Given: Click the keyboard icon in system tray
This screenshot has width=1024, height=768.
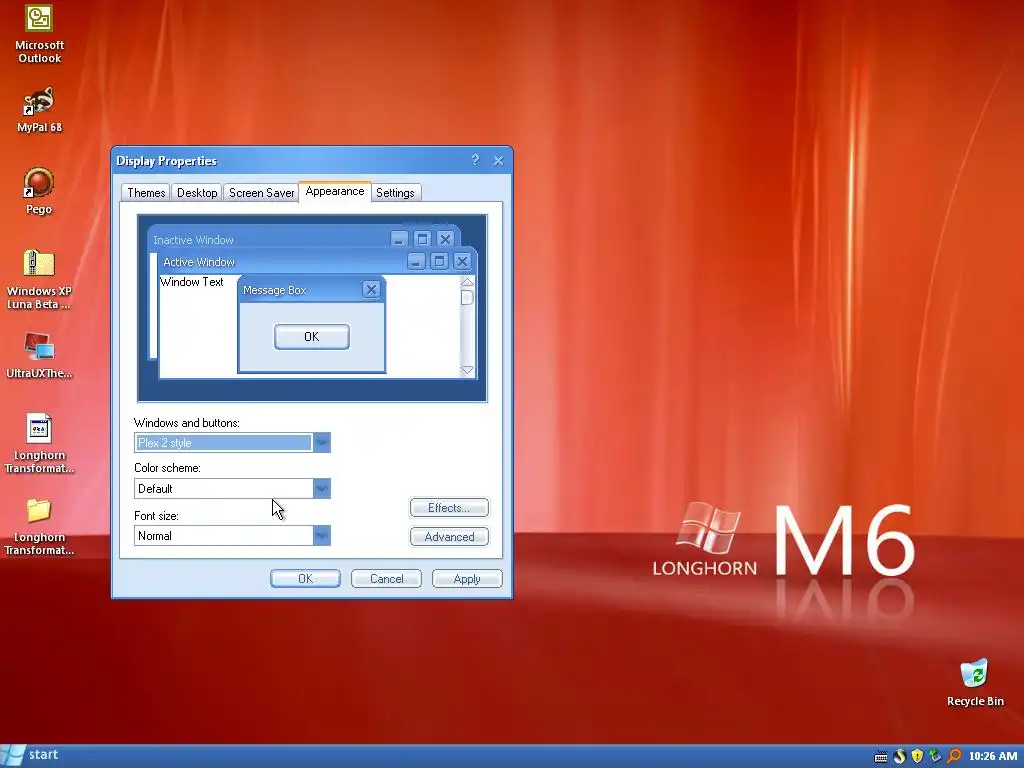Looking at the screenshot, I should pos(880,757).
